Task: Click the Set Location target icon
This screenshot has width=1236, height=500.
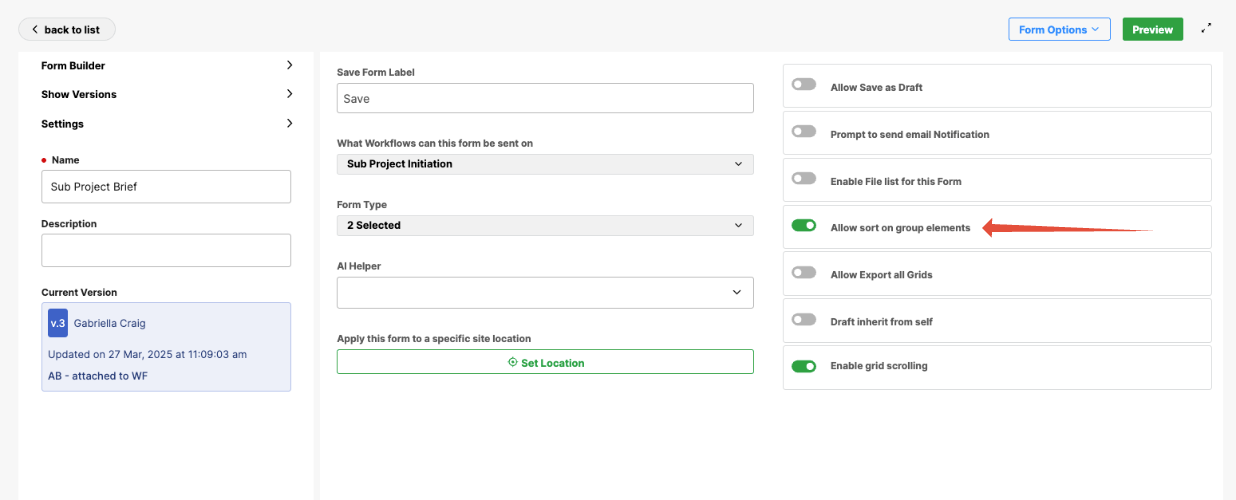Action: tap(513, 363)
